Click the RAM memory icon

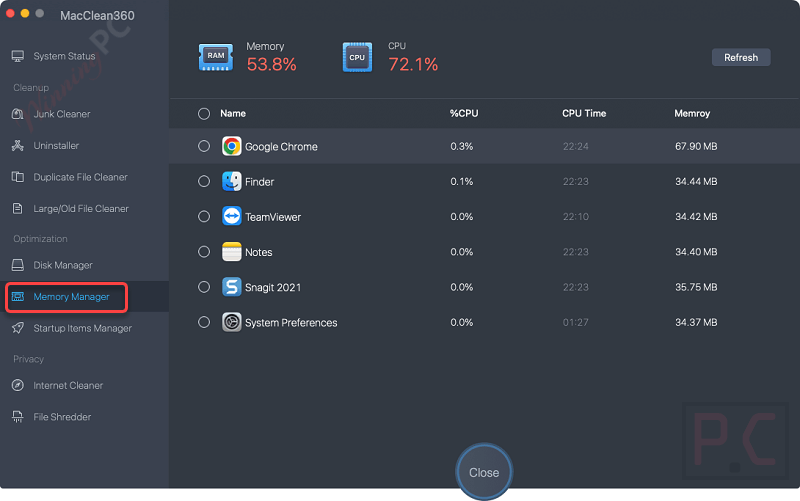tap(216, 57)
